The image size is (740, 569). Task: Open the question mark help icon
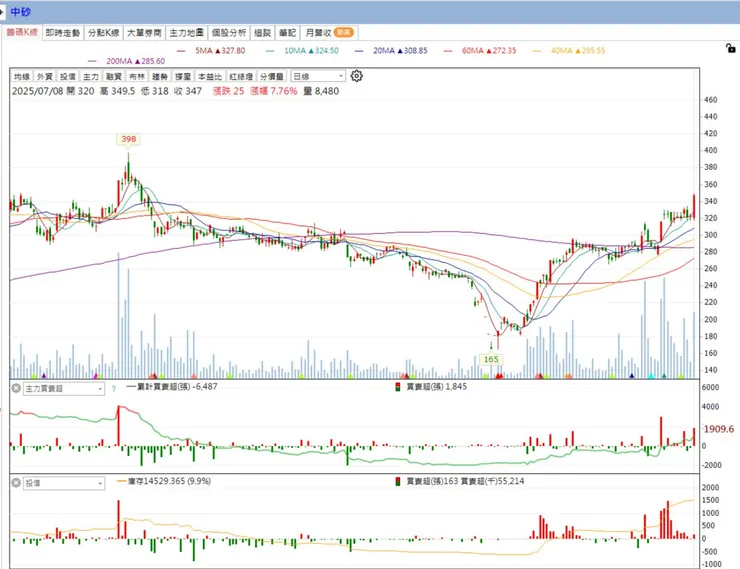point(114,389)
